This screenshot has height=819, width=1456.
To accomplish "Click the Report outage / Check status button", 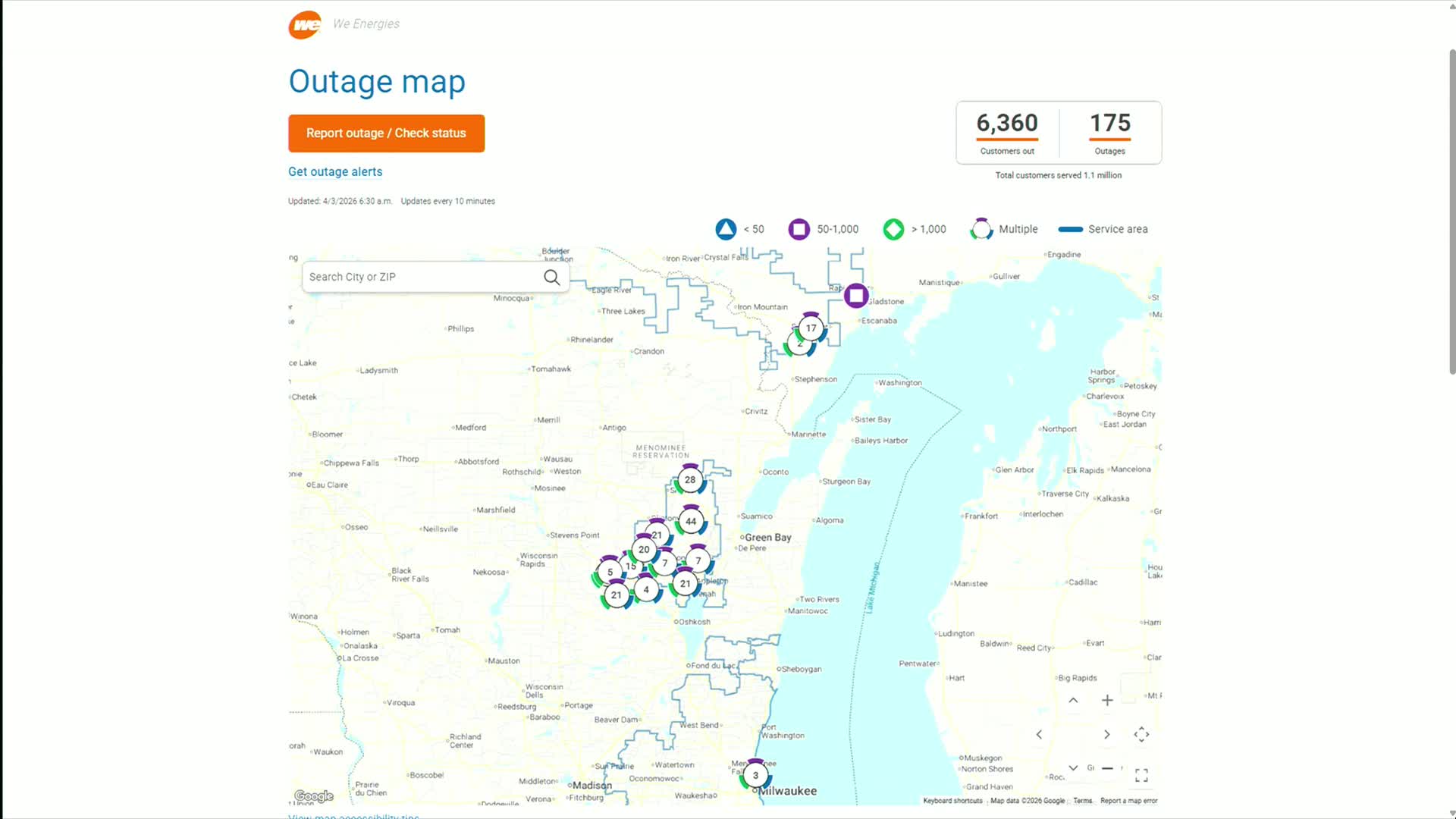I will [386, 133].
